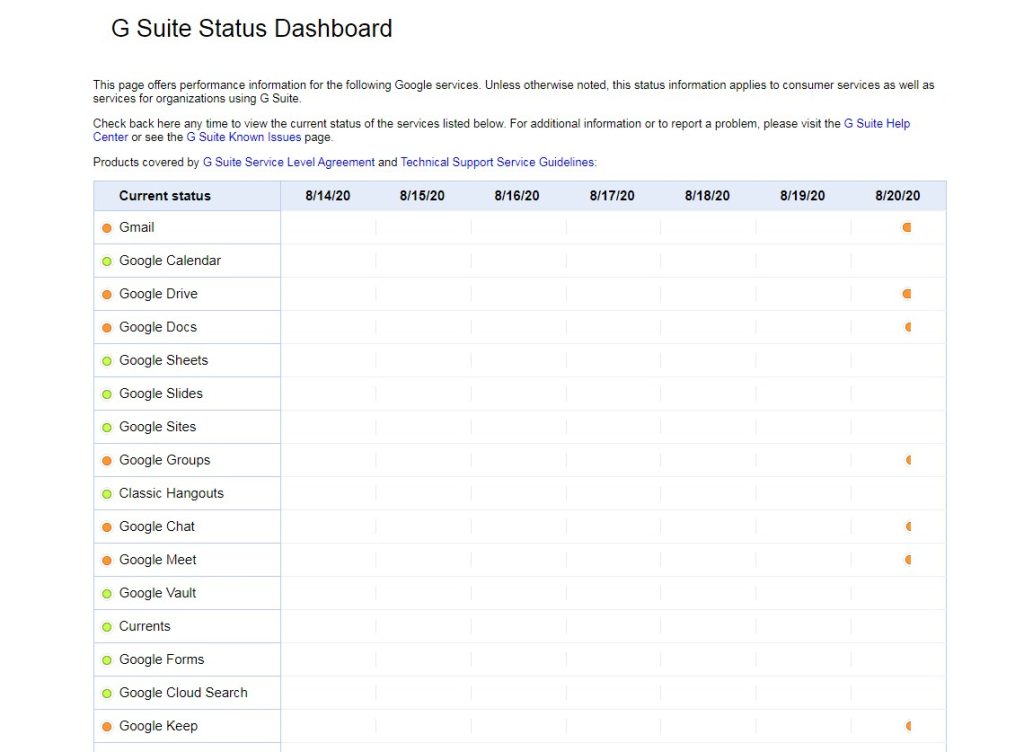The width and height of the screenshot is (1024, 752).
Task: Click Google Groups incident marker under 8/20/20
Action: point(909,460)
